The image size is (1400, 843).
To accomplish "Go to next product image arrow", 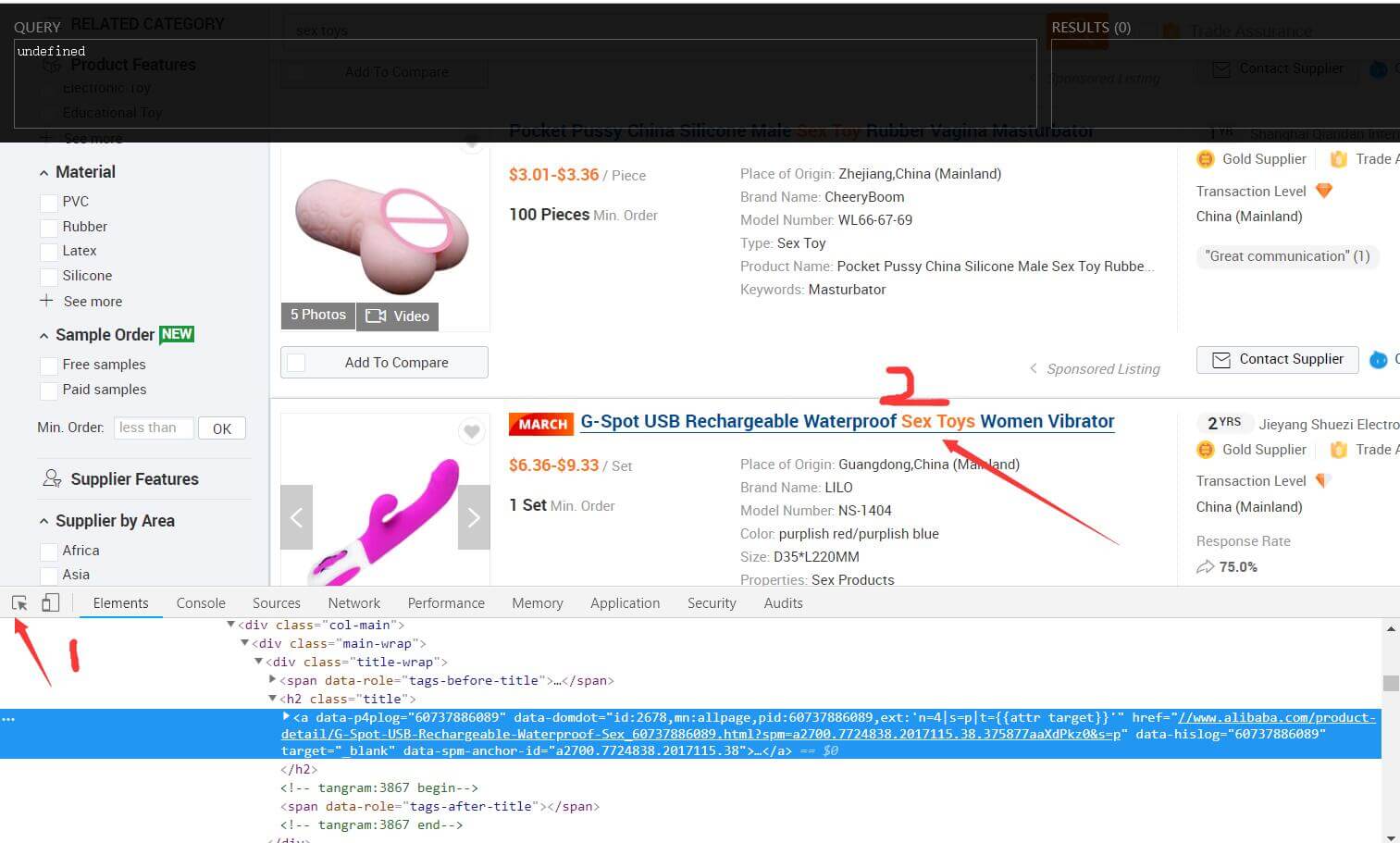I will point(474,517).
